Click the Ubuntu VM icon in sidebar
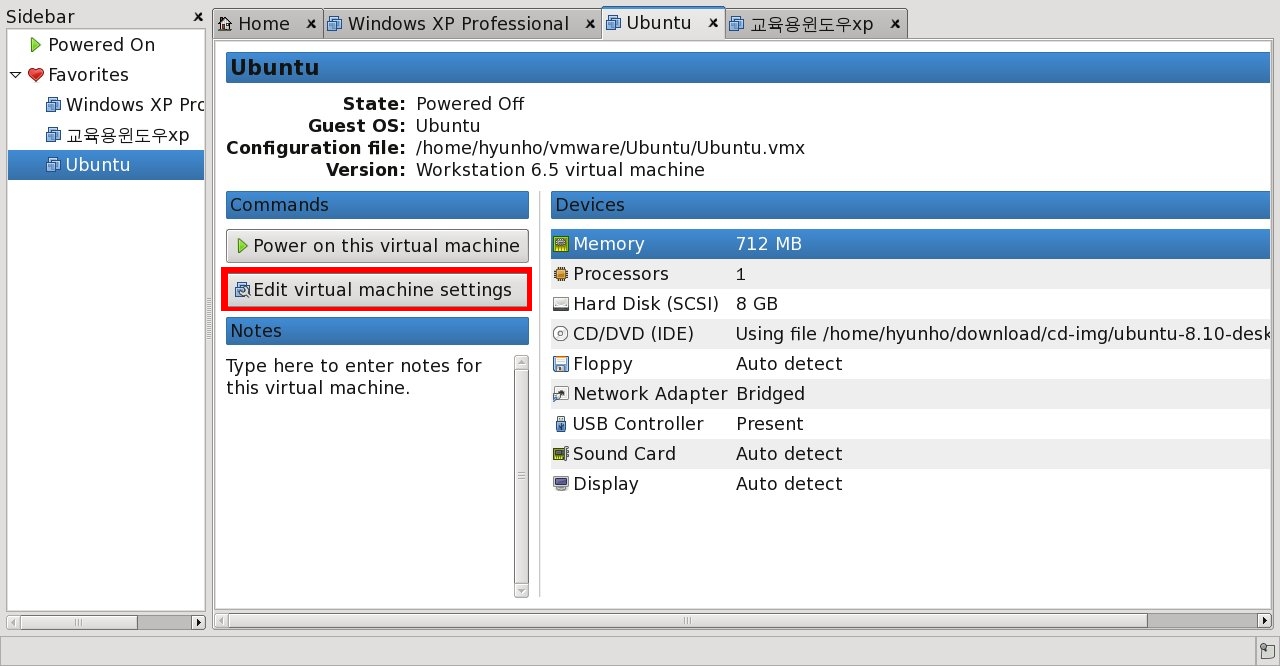Viewport: 1280px width, 666px height. [53, 165]
